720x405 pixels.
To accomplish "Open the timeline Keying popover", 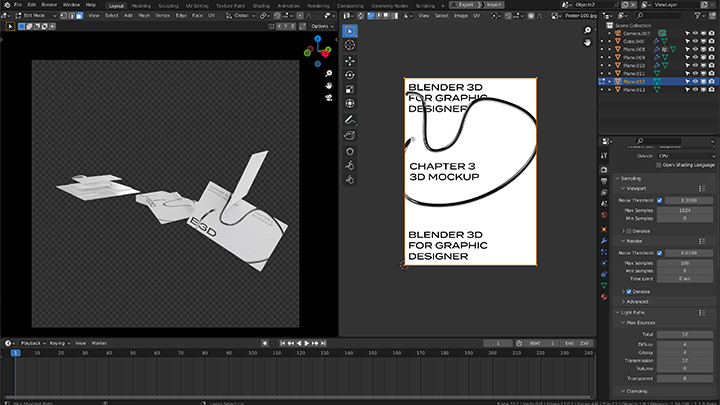I will click(x=60, y=343).
